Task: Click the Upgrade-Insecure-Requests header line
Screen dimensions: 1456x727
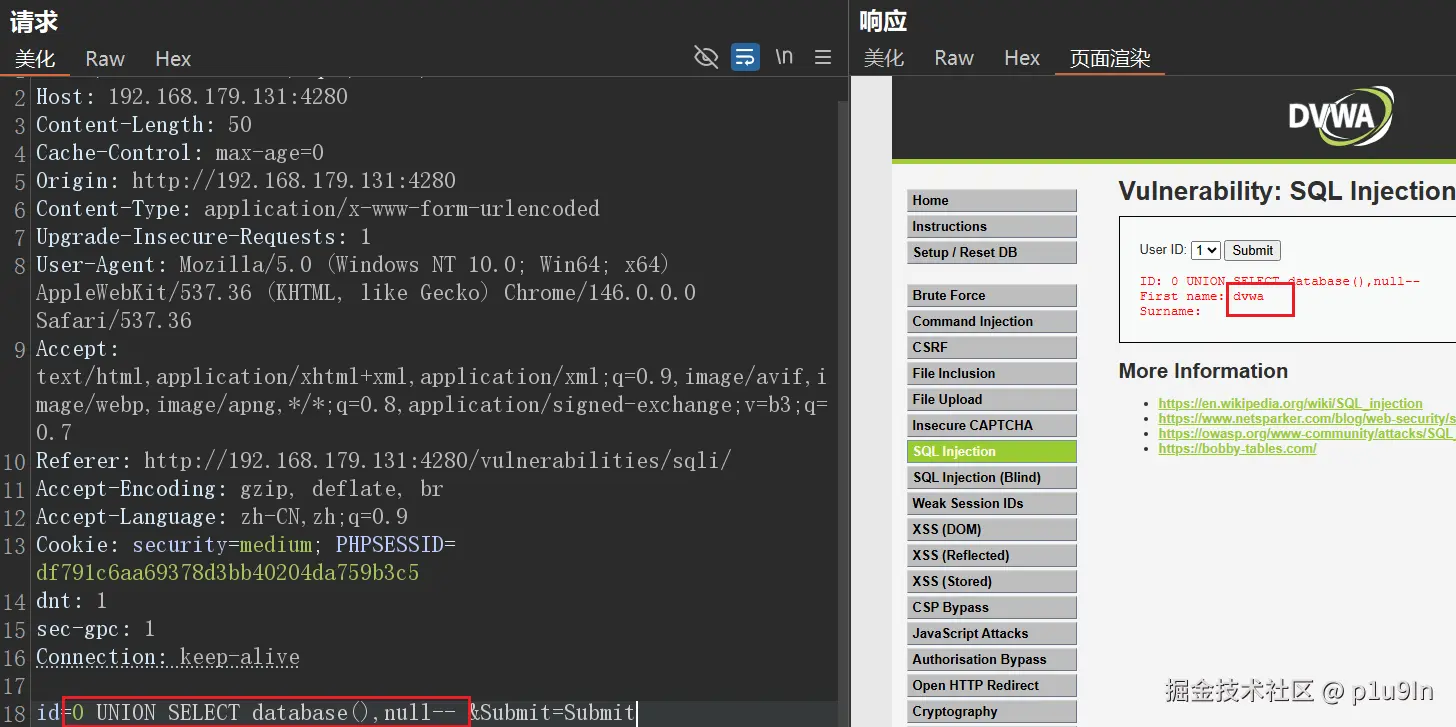Action: 204,237
